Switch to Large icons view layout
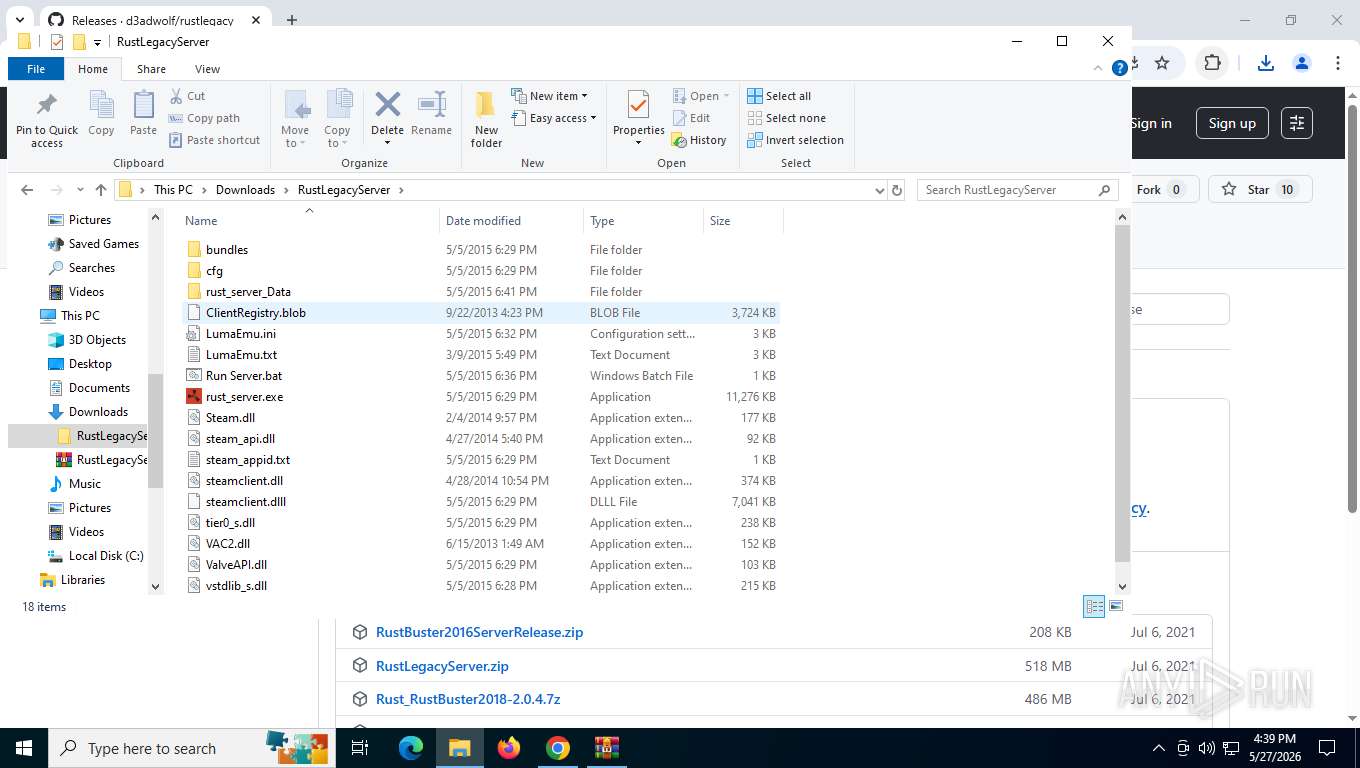 pos(1116,606)
